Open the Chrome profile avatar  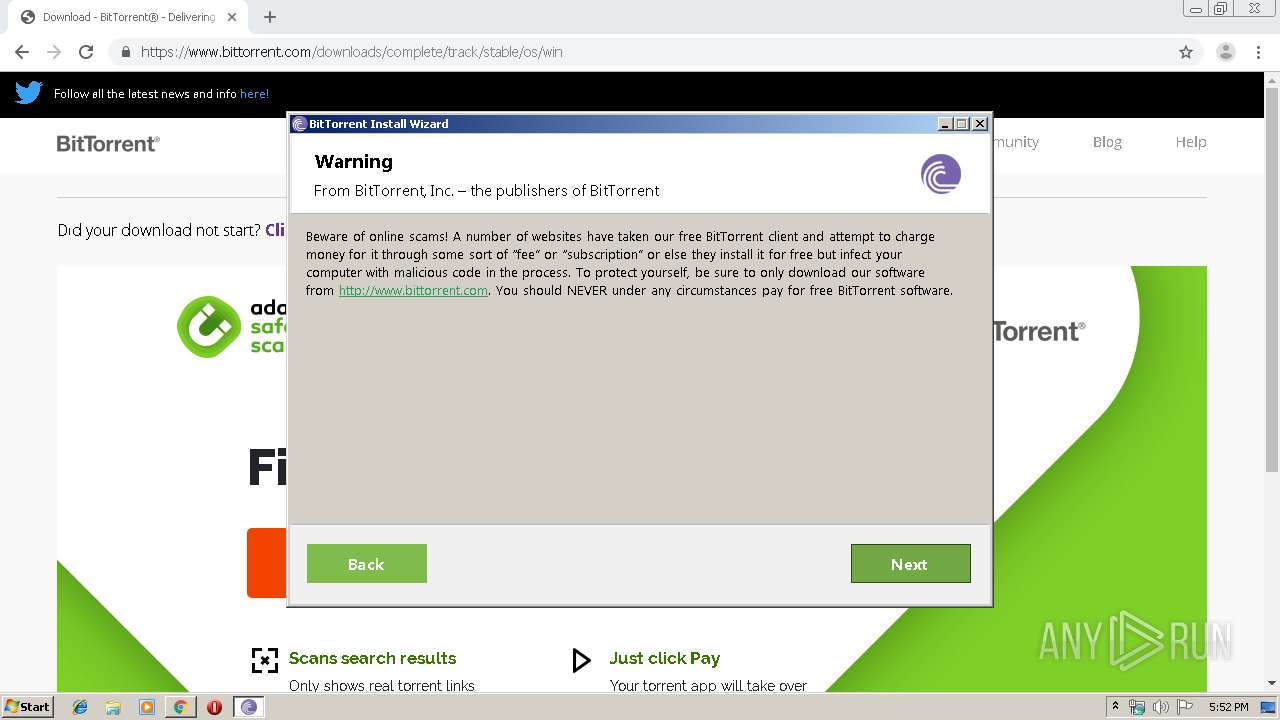[1226, 52]
